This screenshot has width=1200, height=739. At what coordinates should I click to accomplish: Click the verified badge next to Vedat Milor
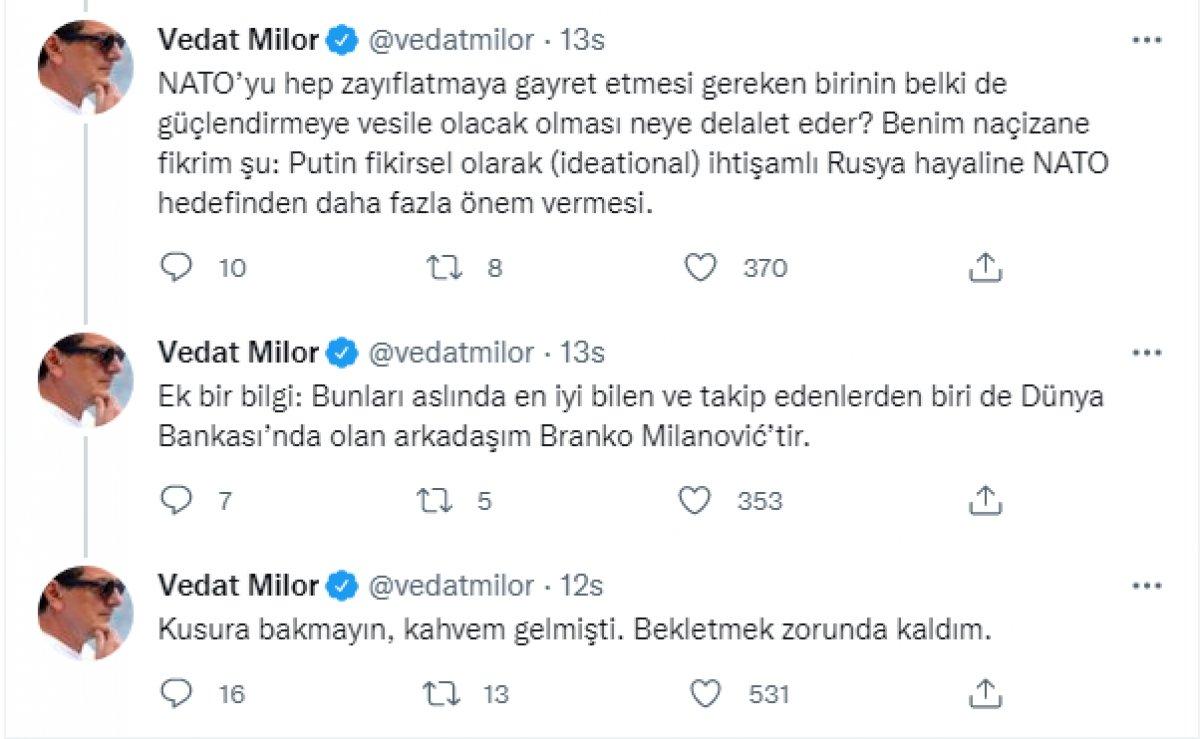click(340, 41)
